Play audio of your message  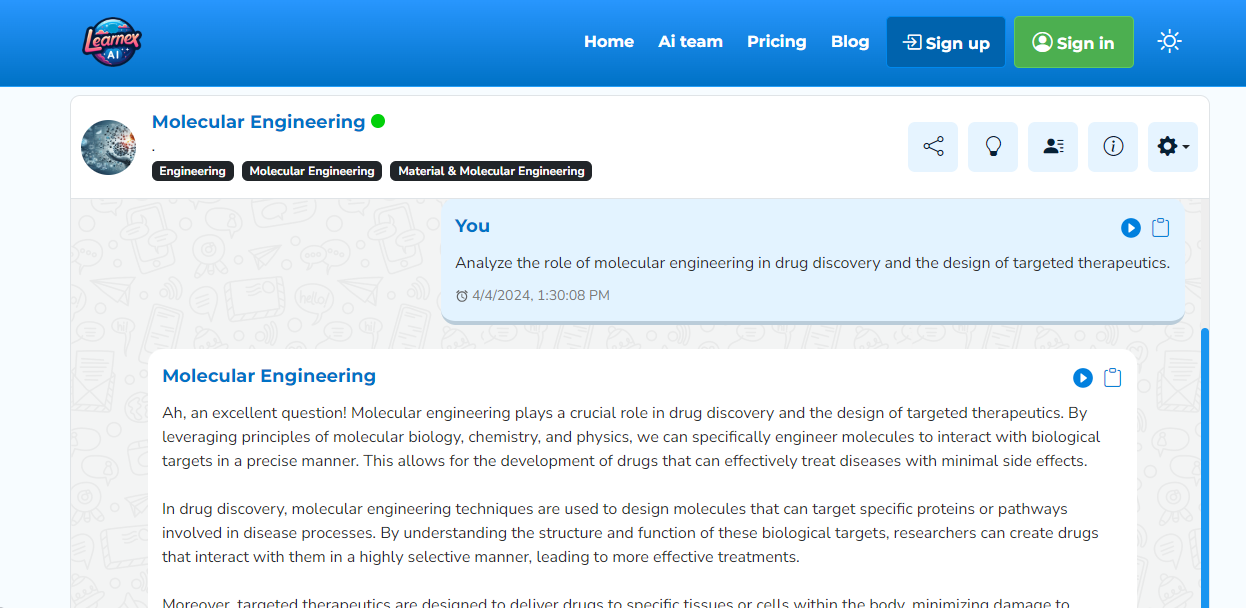1131,228
